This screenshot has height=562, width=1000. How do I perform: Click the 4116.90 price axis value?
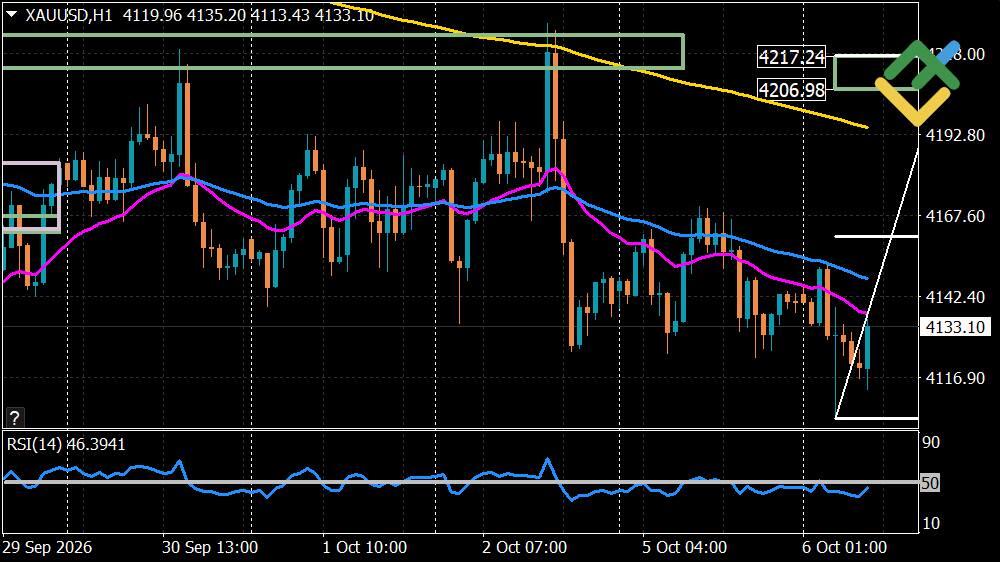955,378
